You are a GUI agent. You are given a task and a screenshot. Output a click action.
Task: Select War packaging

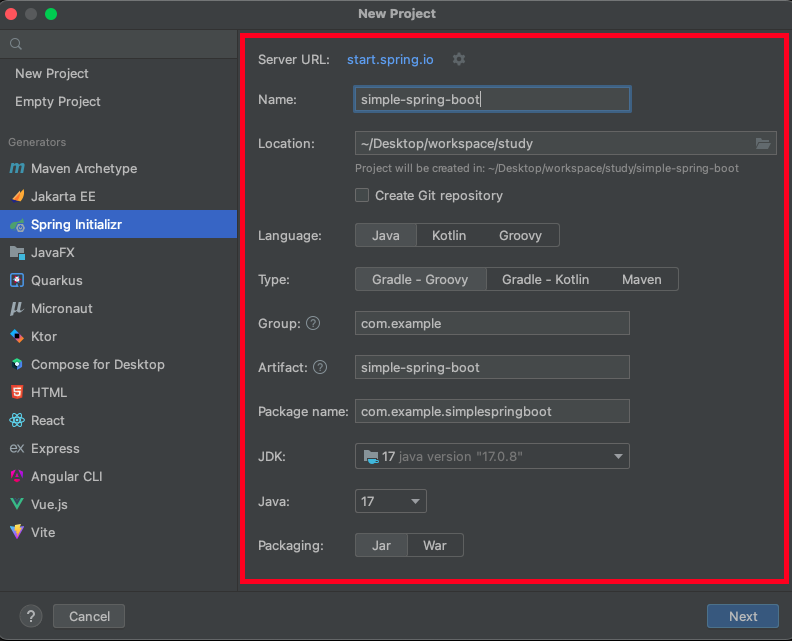pyautogui.click(x=435, y=546)
